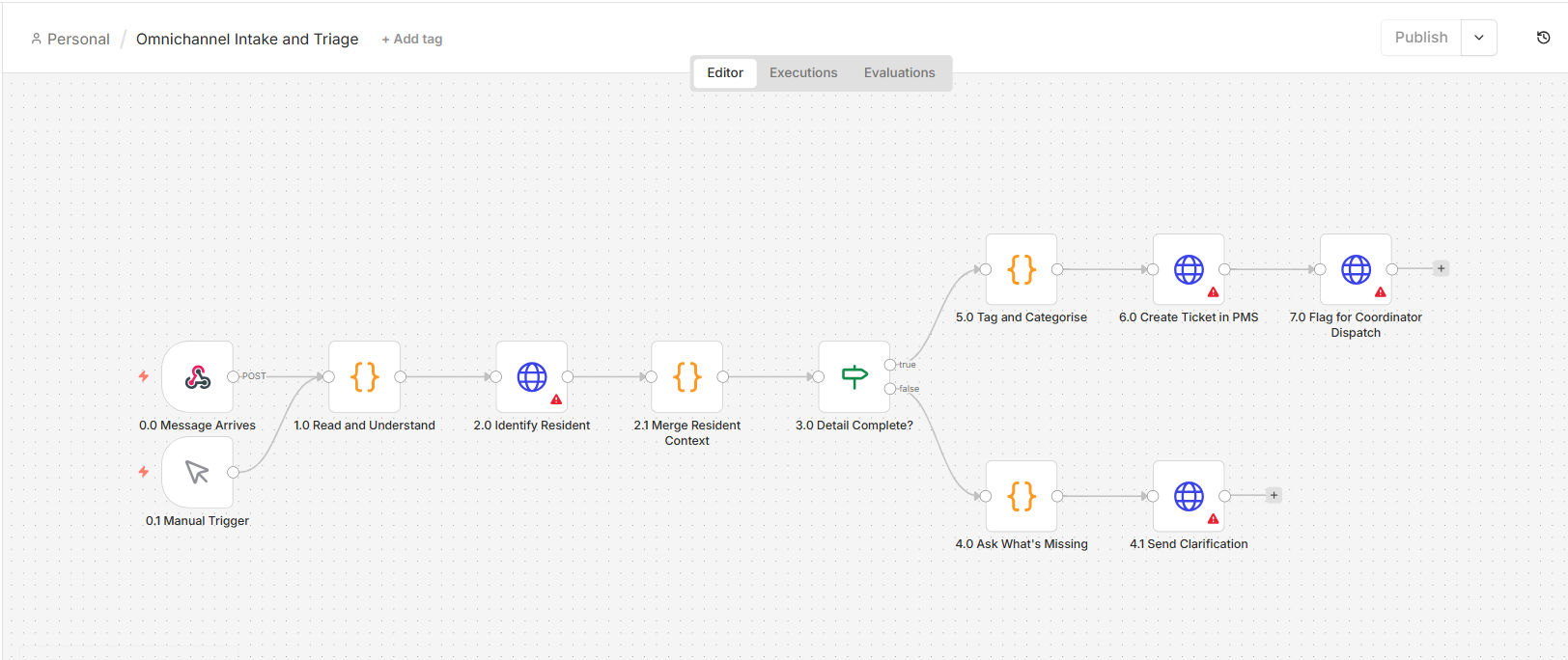Click the Add tag link
The image size is (1568, 660).
412,40
